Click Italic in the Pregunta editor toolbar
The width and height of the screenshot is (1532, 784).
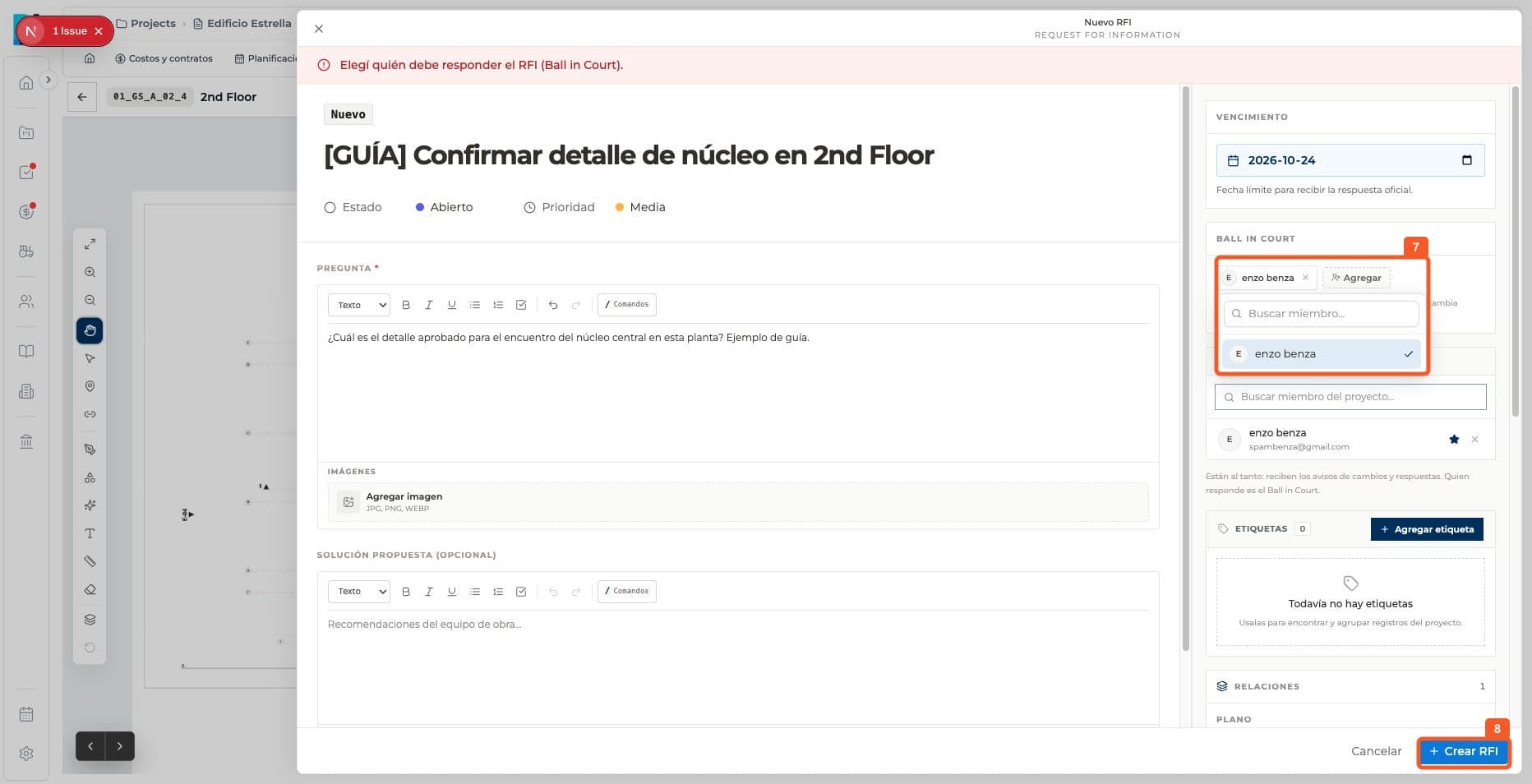pos(428,305)
